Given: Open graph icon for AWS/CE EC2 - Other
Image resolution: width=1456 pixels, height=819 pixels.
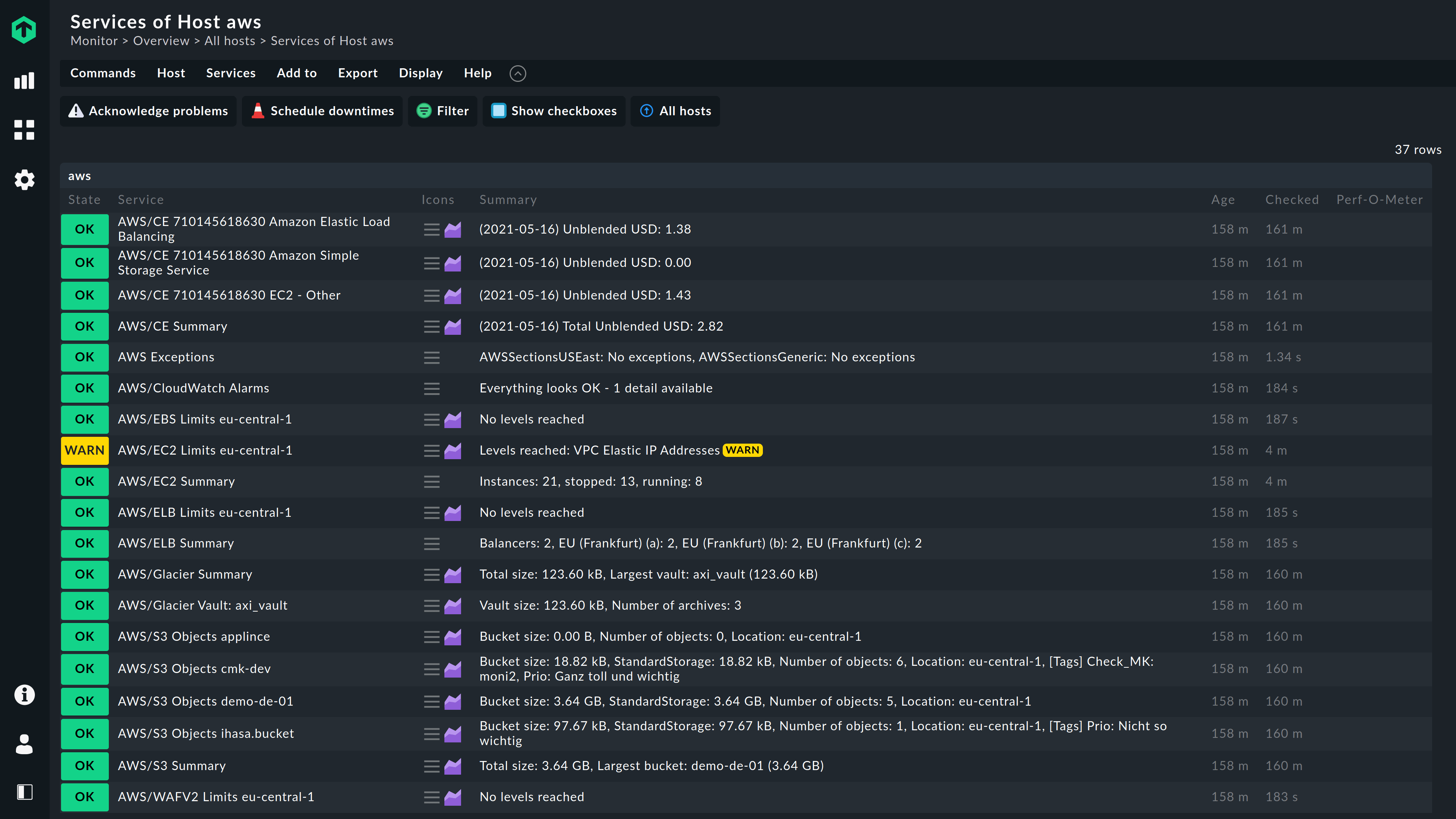Looking at the screenshot, I should pos(453,296).
